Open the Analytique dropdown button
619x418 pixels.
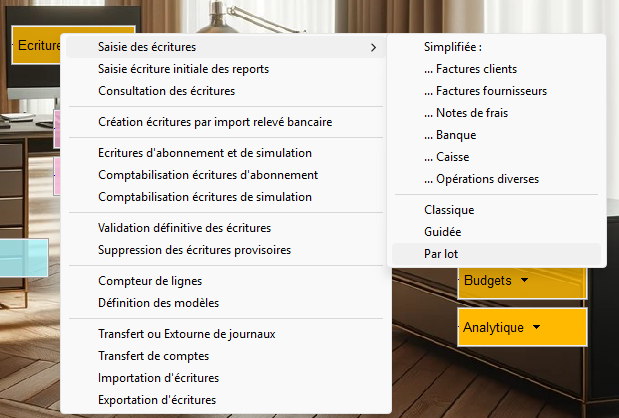click(x=520, y=327)
